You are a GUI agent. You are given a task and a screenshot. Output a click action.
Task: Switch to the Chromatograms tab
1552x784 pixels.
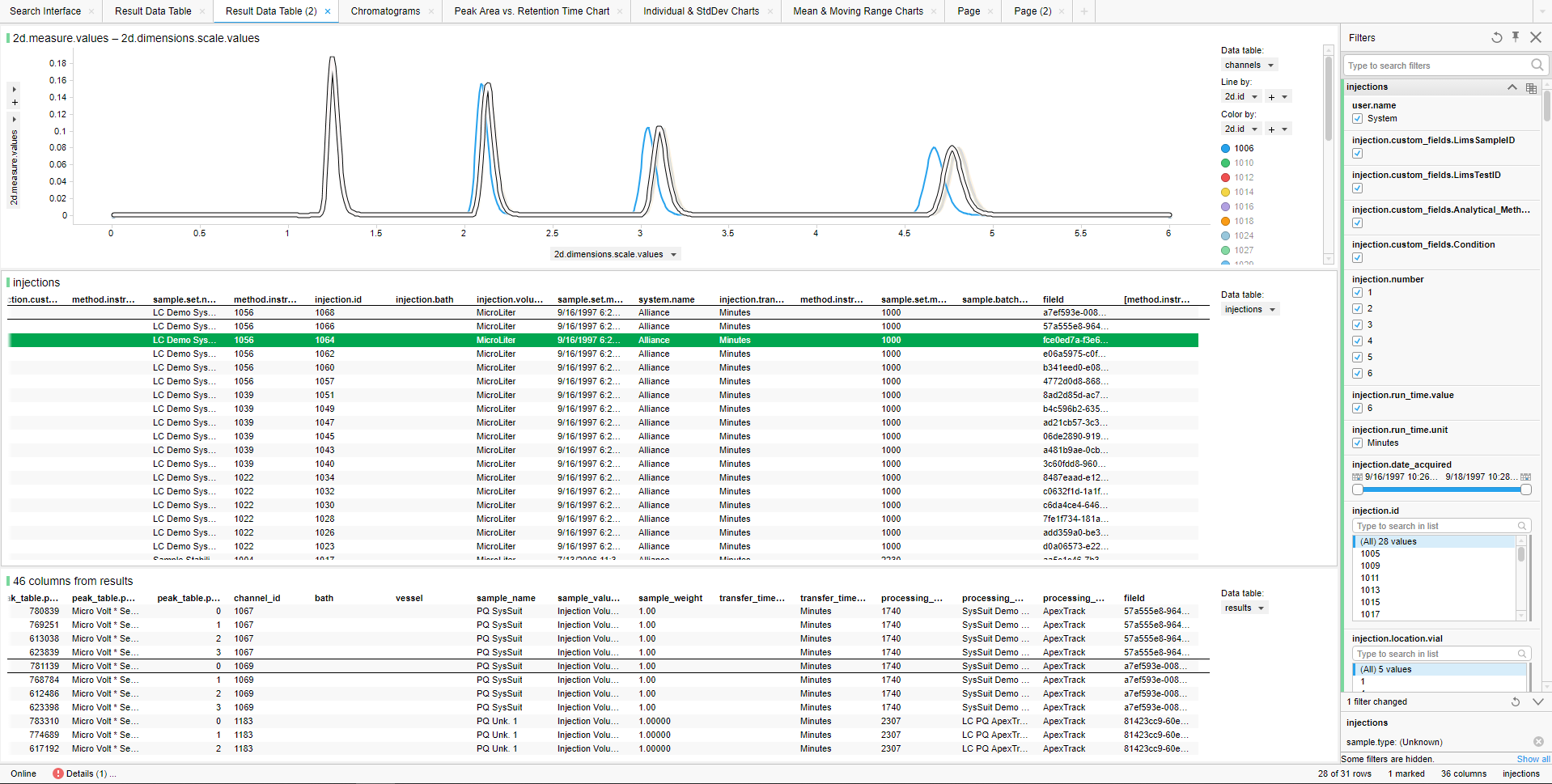[x=385, y=11]
